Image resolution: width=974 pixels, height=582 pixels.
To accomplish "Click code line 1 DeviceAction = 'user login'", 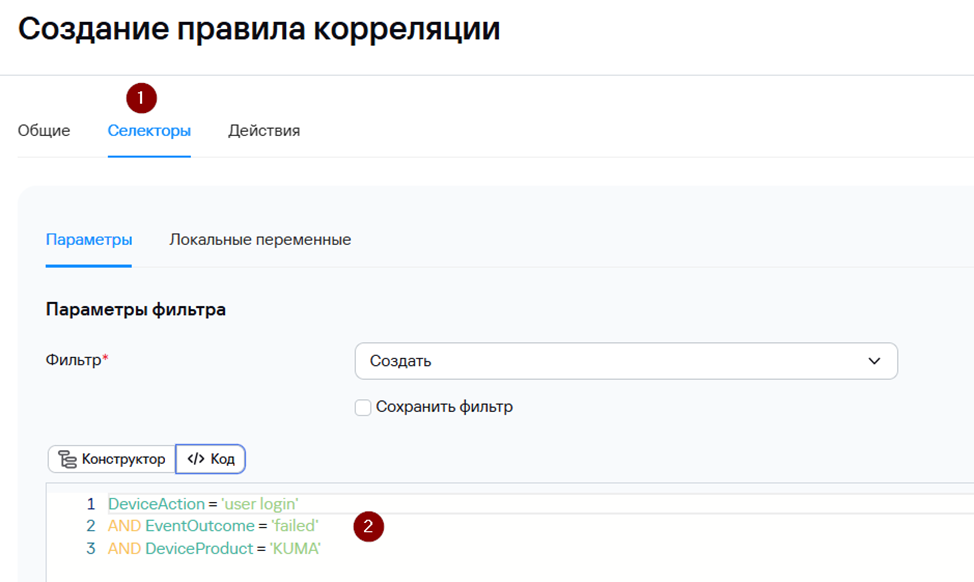I will click(x=203, y=504).
